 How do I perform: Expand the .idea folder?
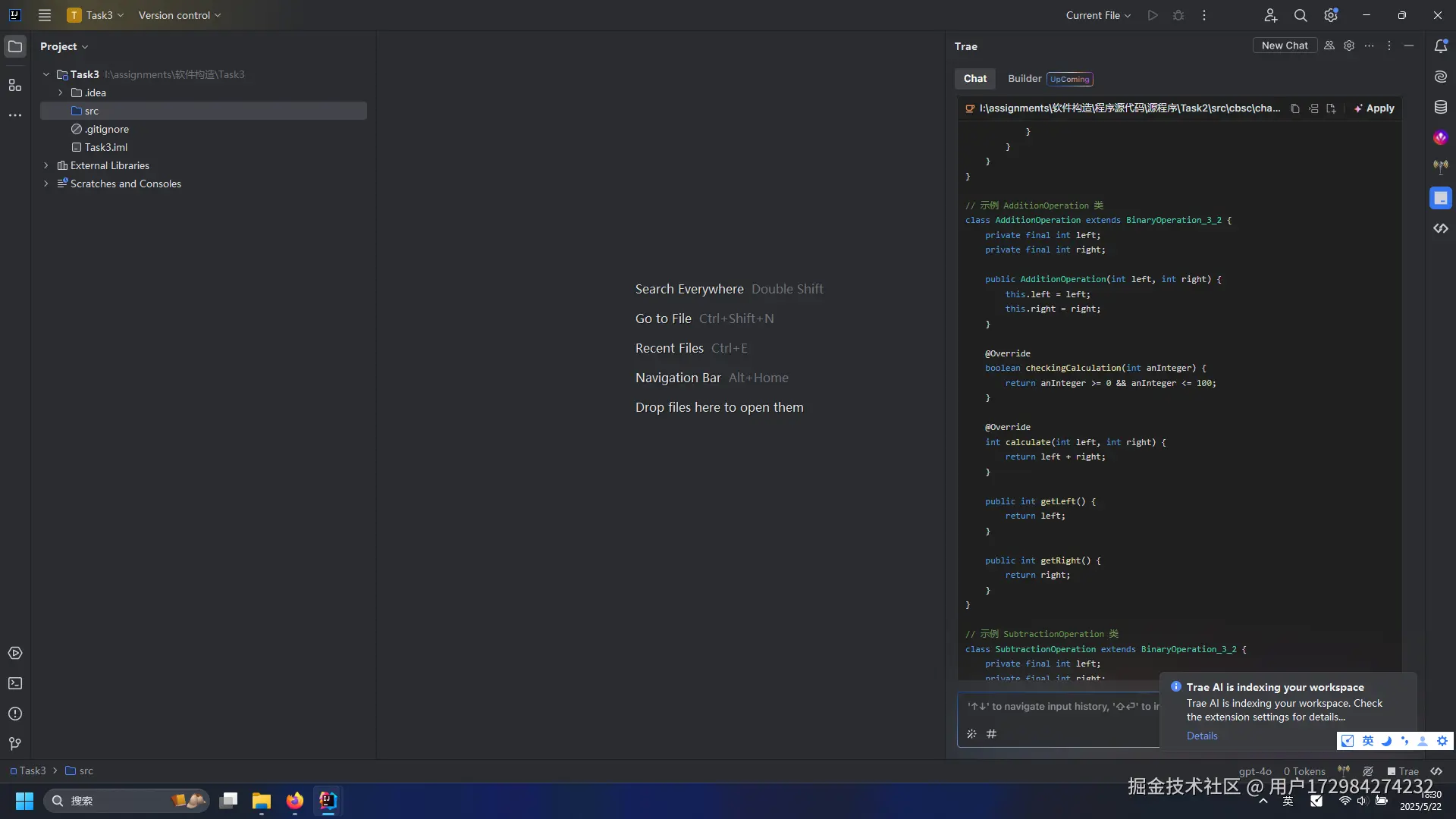point(61,93)
